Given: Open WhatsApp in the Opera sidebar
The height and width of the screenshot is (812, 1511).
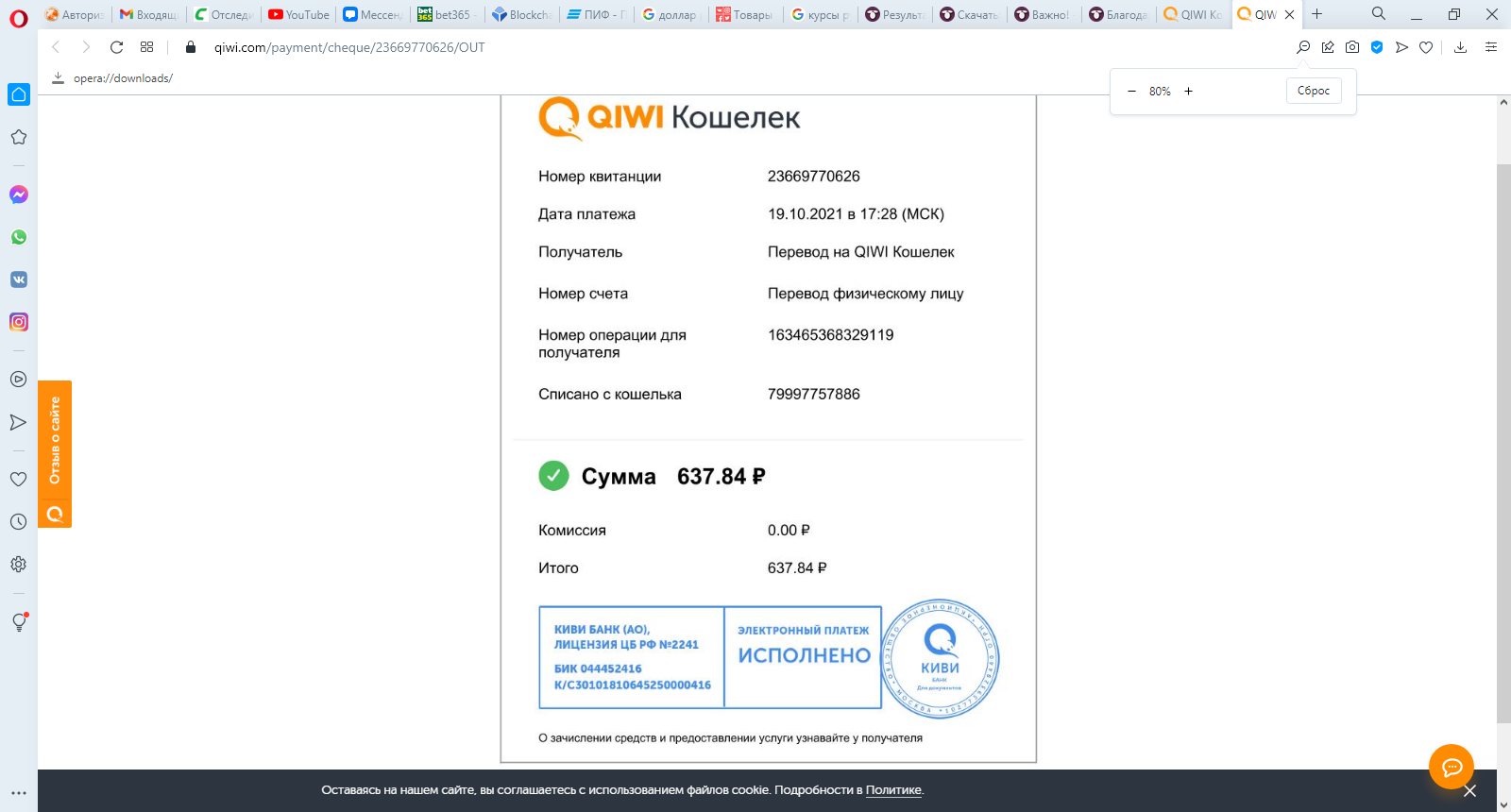Looking at the screenshot, I should (19, 237).
